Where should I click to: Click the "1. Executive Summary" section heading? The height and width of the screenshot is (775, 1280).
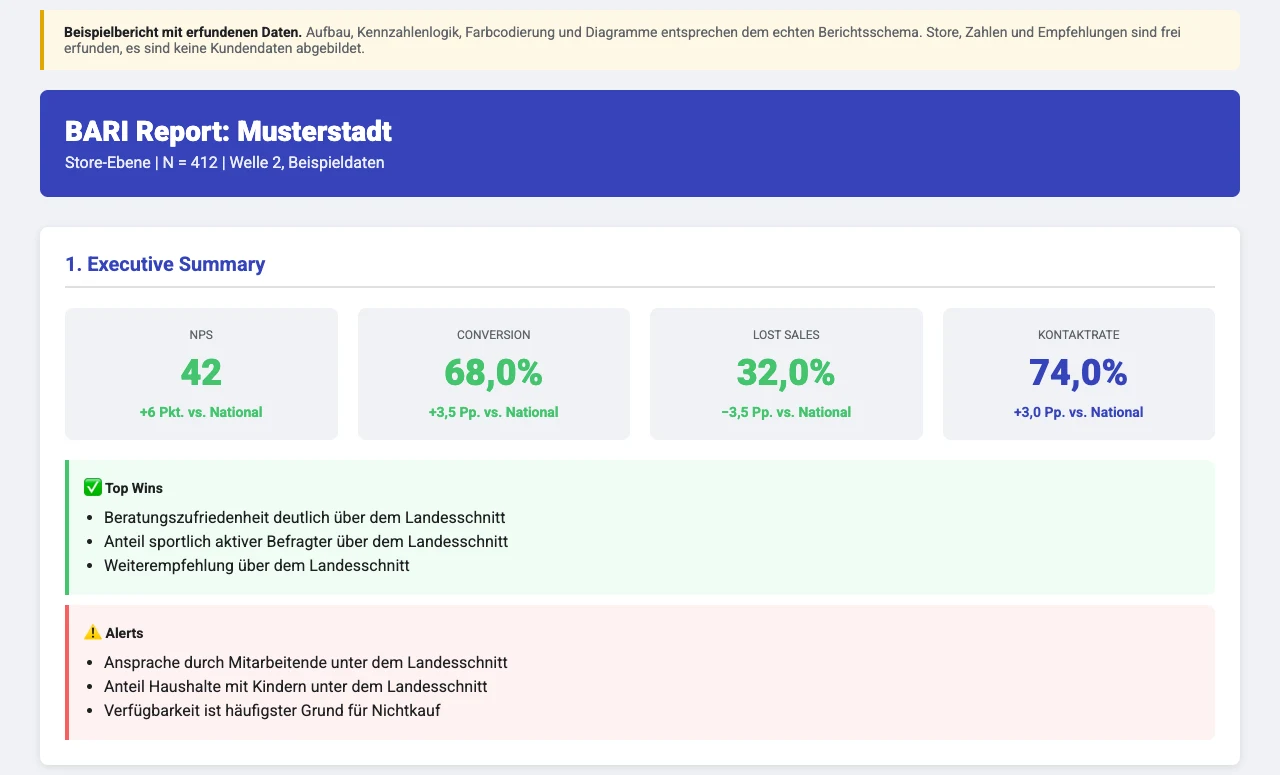point(165,265)
